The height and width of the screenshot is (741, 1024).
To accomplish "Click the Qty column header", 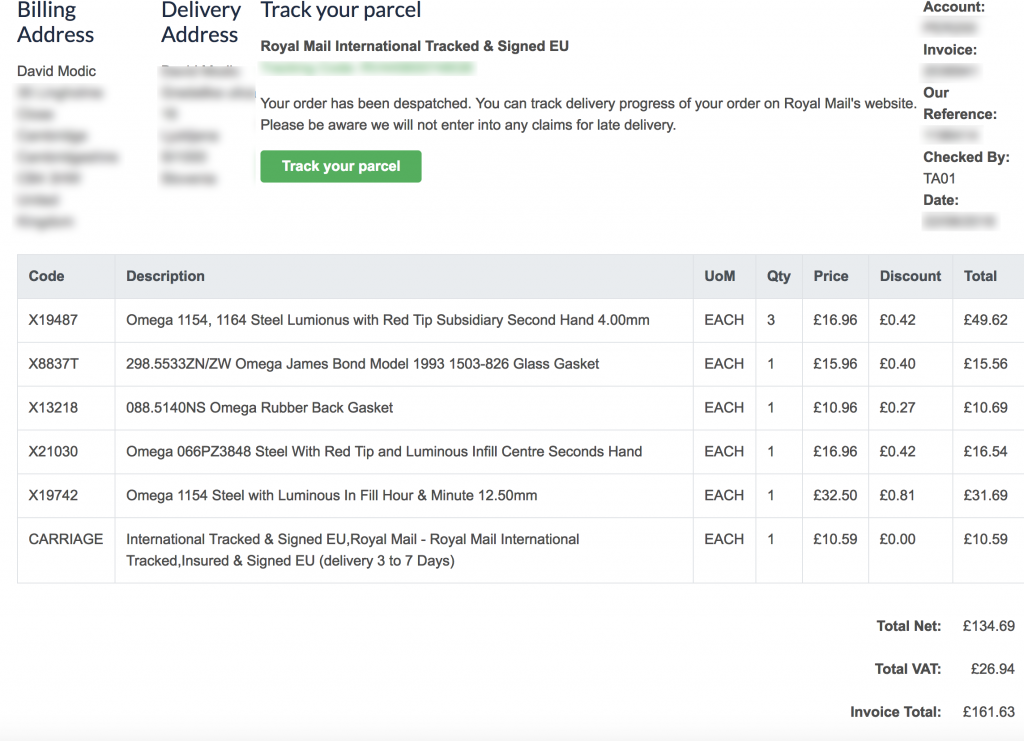I will pos(778,276).
